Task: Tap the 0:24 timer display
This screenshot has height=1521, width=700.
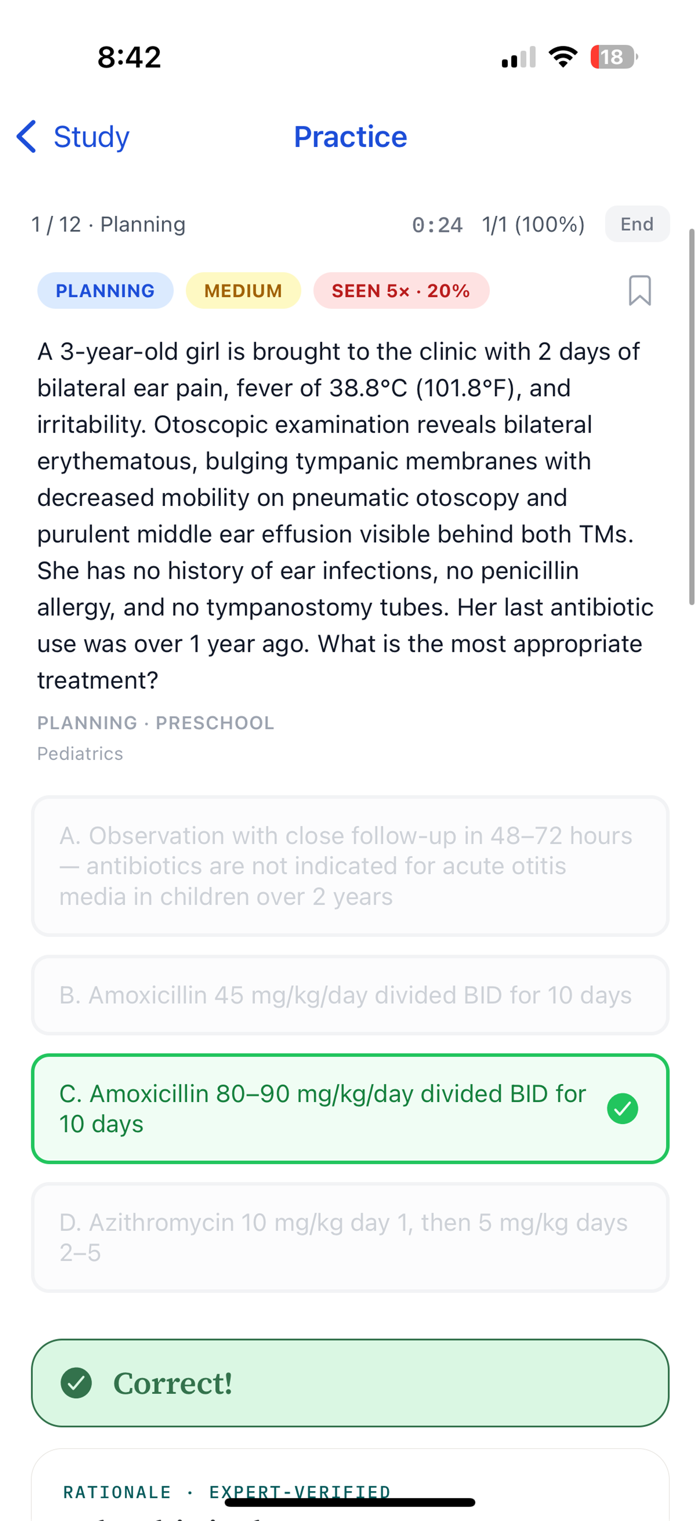Action: pyautogui.click(x=437, y=225)
